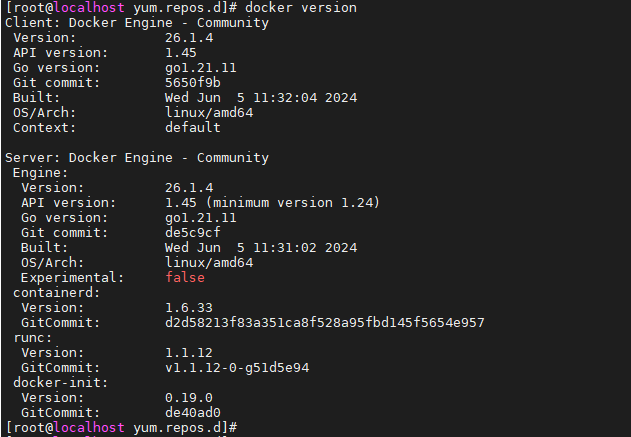
Task: Click the 'Context:' label
Action: pyautogui.click(x=44, y=128)
